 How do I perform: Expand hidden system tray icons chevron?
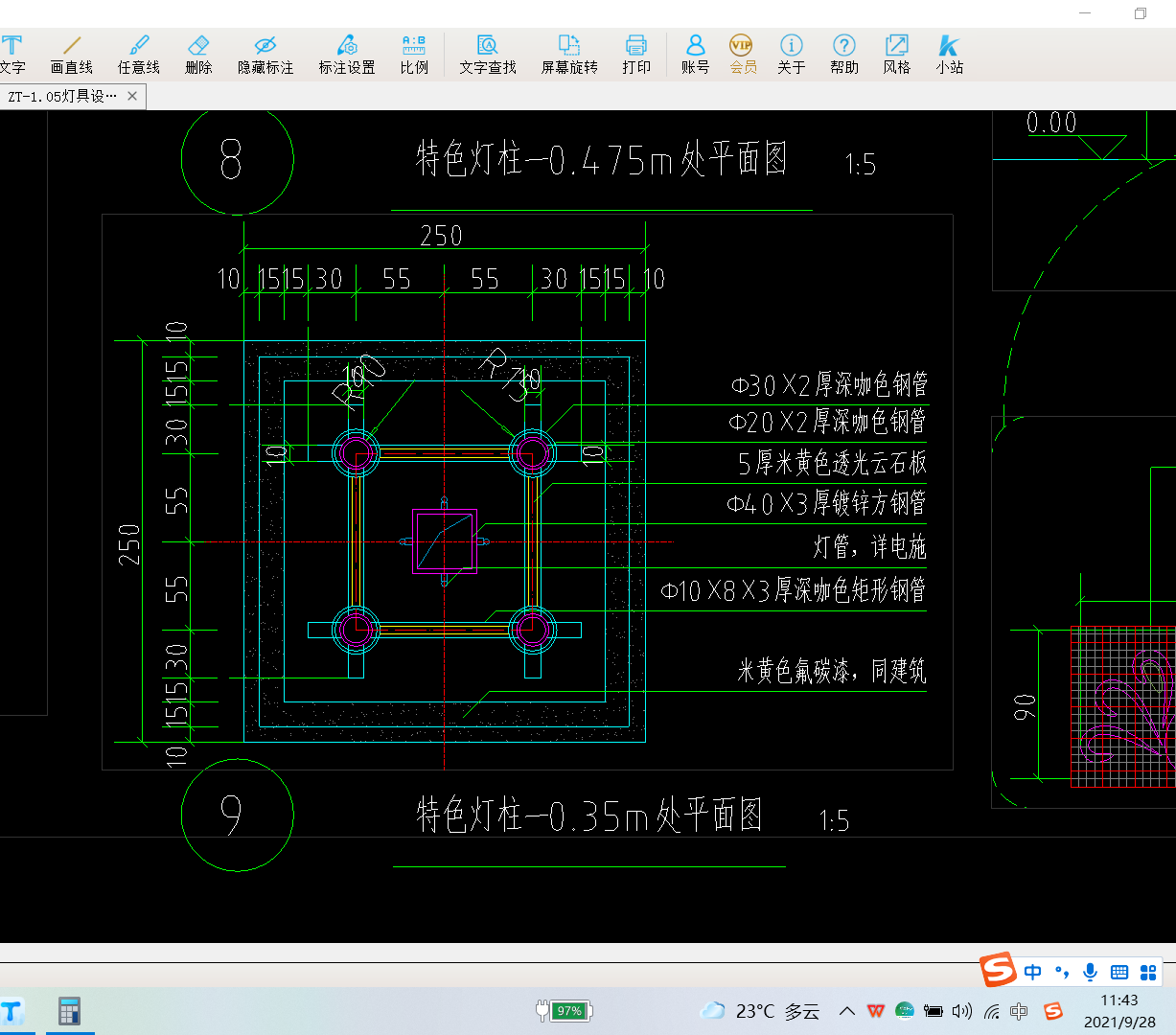click(x=847, y=1011)
